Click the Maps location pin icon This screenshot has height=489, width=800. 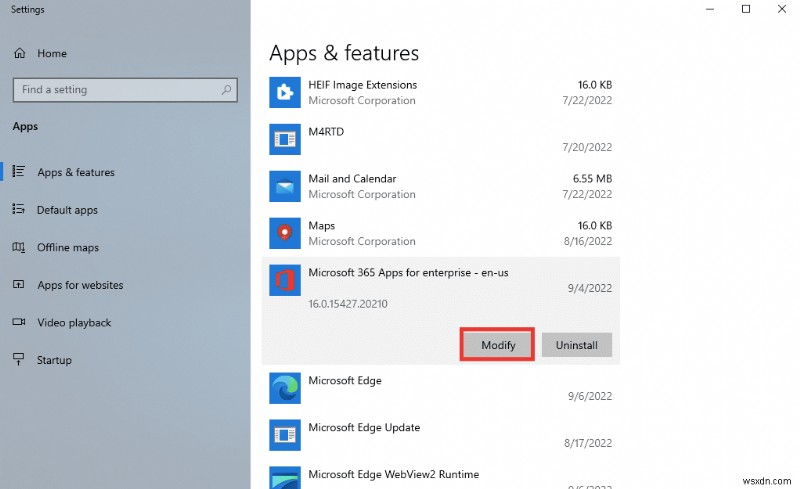285,233
